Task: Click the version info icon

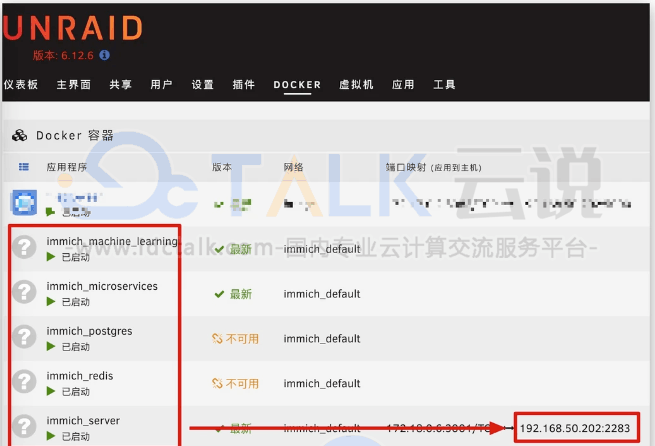Action: [104, 55]
